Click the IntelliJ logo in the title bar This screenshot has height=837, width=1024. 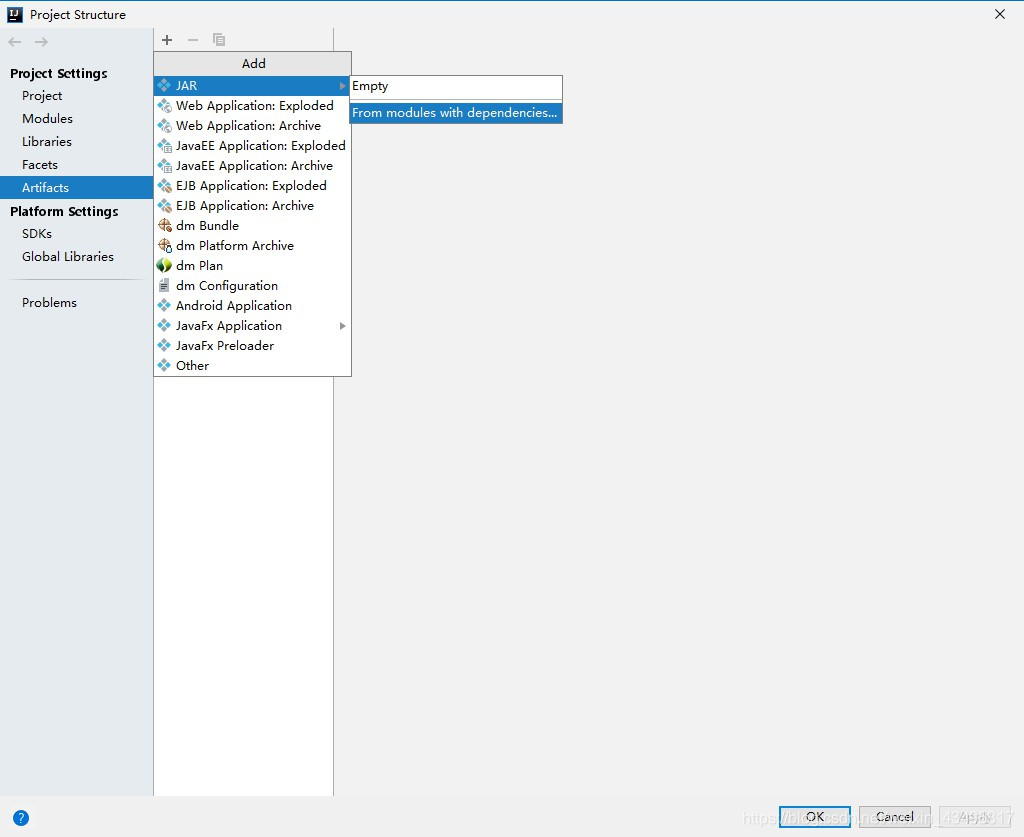click(14, 14)
